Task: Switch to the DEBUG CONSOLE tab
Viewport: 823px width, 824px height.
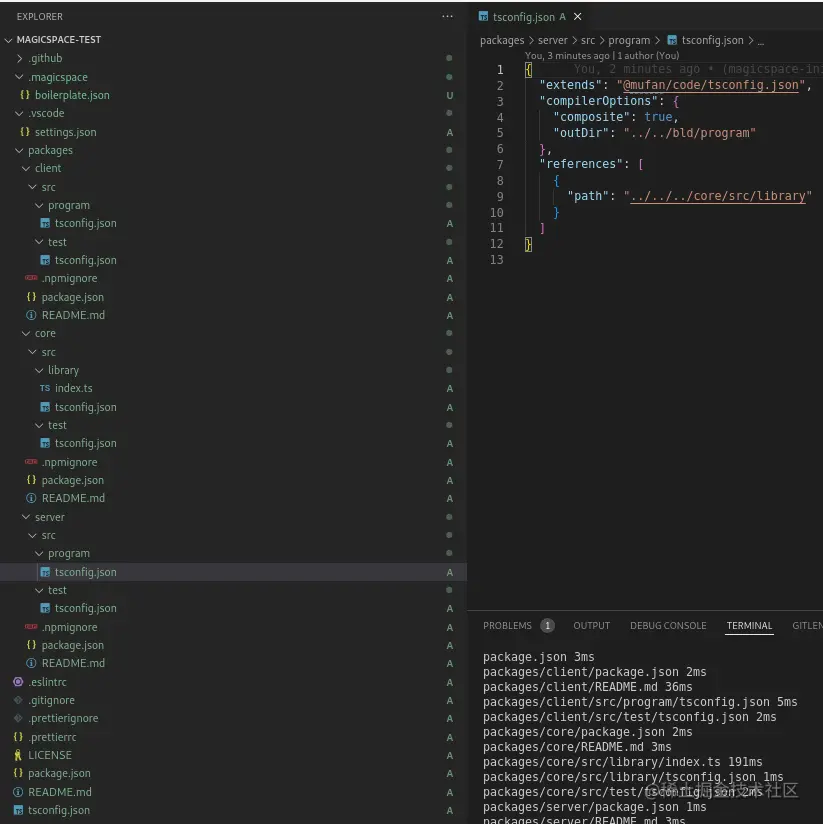Action: click(668, 625)
